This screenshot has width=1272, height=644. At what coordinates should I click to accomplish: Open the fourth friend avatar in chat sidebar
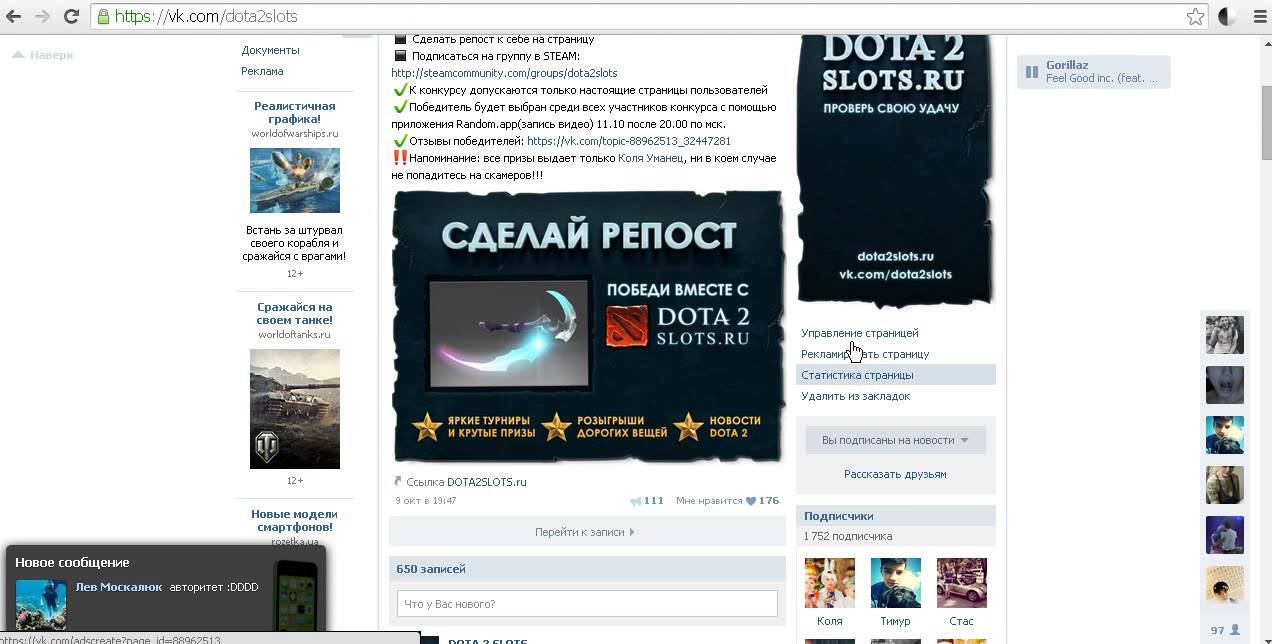[1224, 485]
